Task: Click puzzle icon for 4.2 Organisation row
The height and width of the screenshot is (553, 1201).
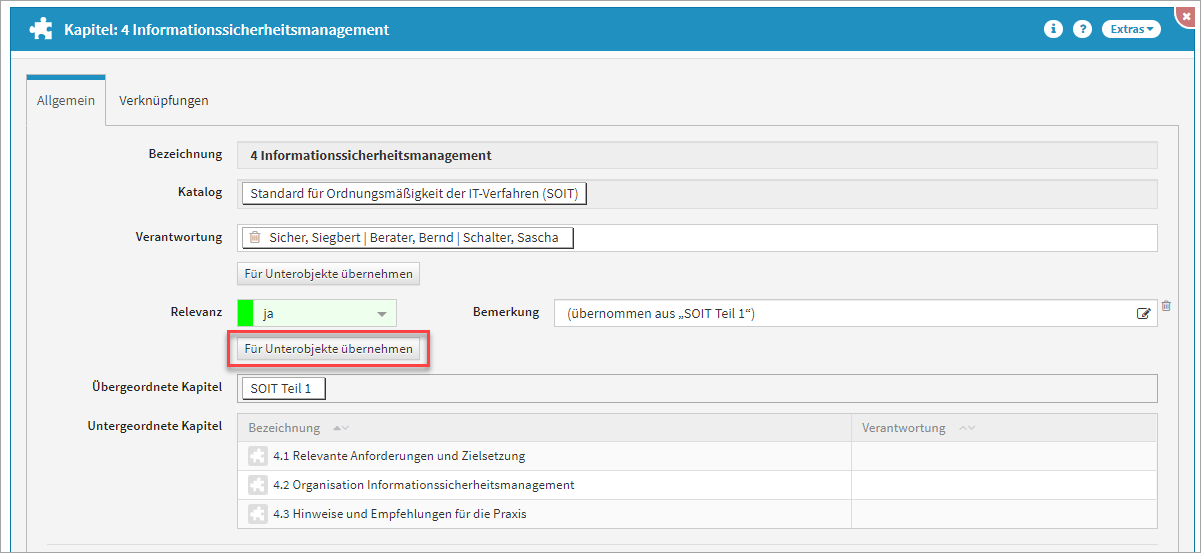Action: (258, 485)
